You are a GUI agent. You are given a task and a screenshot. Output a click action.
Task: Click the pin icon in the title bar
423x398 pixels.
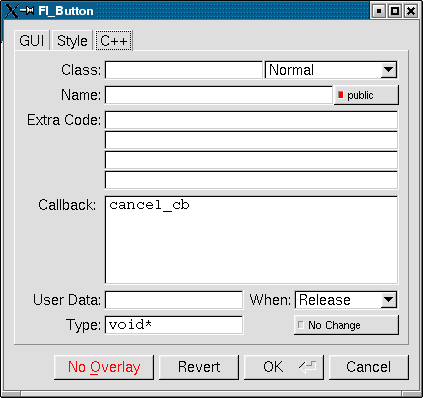click(27, 11)
